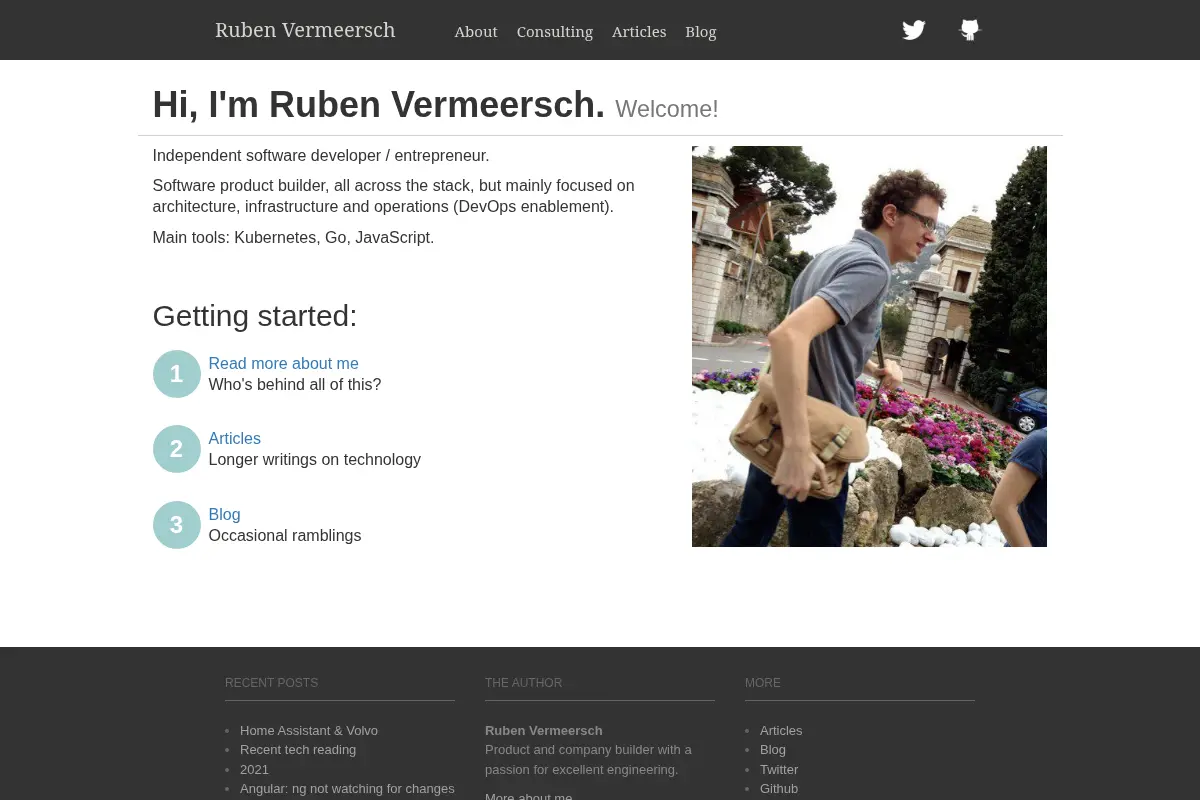The height and width of the screenshot is (800, 1200).
Task: Open footer Blog link under More
Action: click(x=773, y=749)
